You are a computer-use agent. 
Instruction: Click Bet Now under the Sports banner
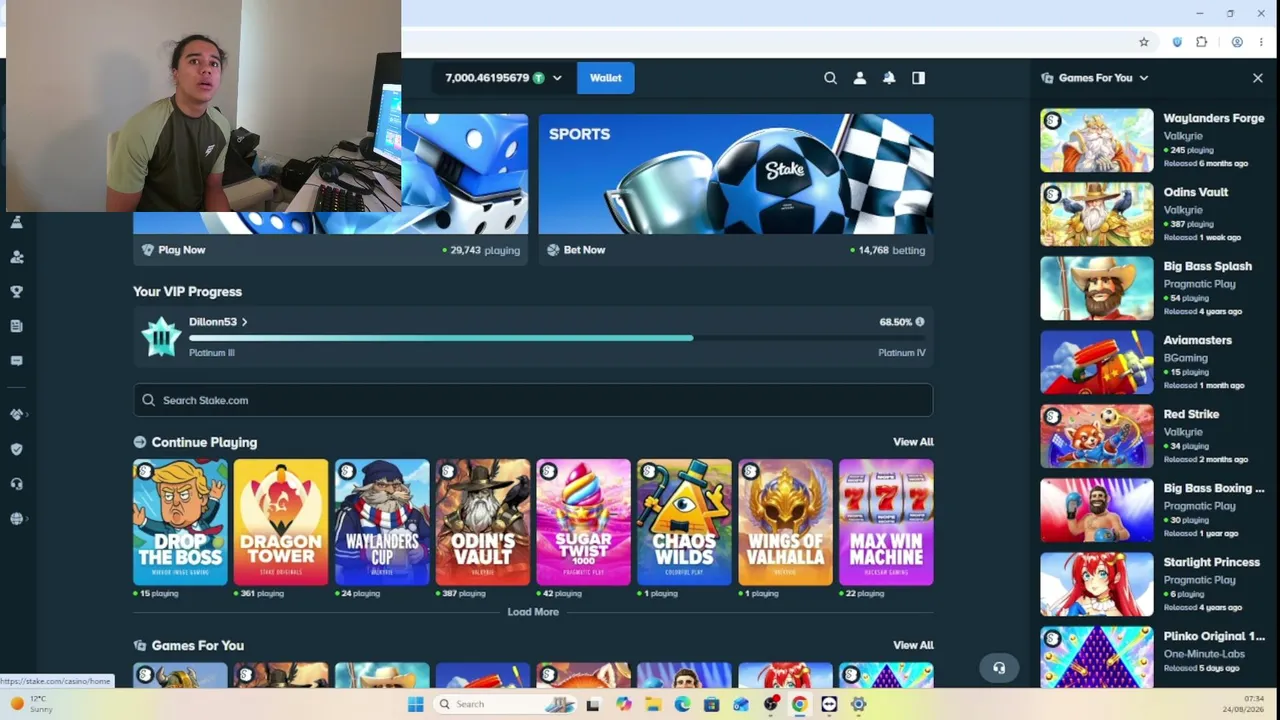[x=584, y=250]
